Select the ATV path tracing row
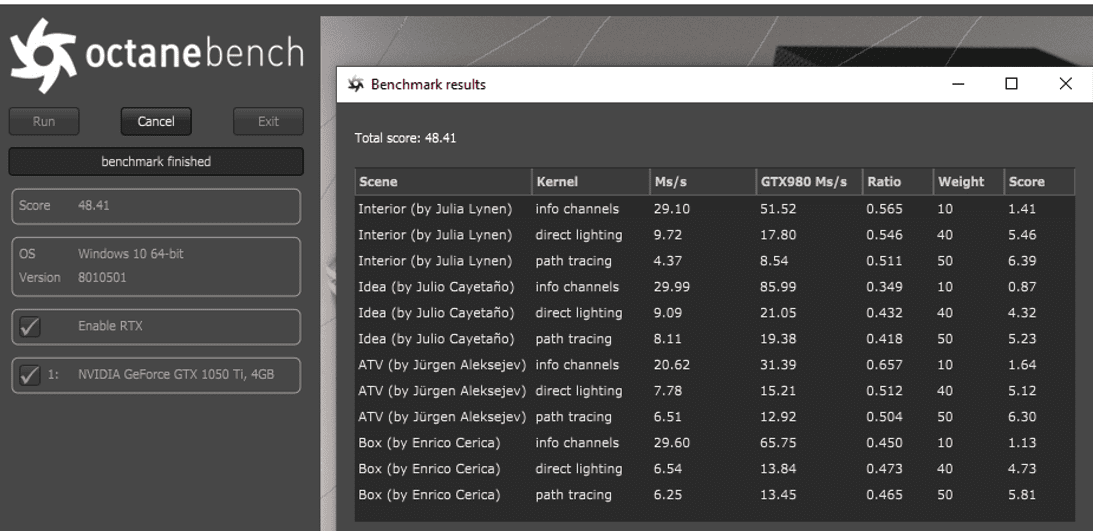Viewport: 1093px width, 531px height. [x=715, y=417]
